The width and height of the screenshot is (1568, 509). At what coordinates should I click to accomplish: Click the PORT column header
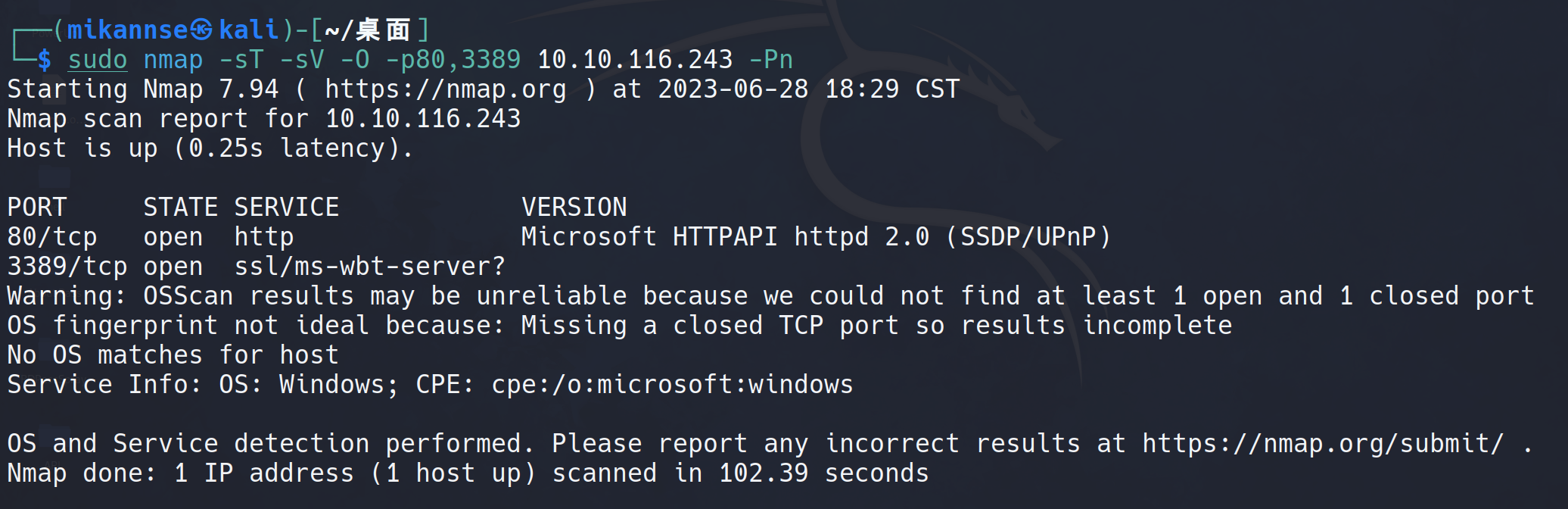[x=37, y=208]
